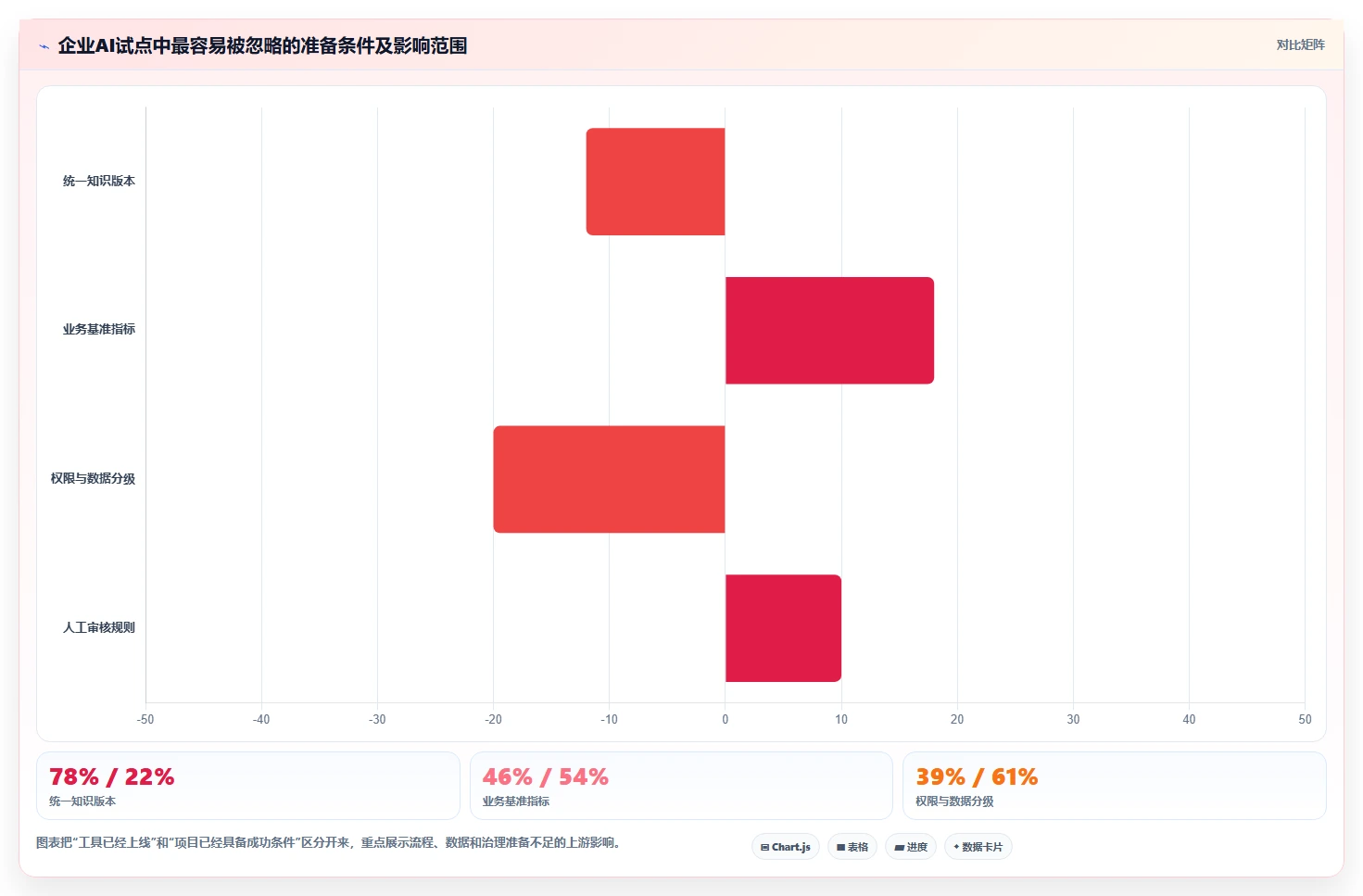The width and height of the screenshot is (1363, 896).
Task: Click the x-axis tick label 20
Action: (957, 719)
